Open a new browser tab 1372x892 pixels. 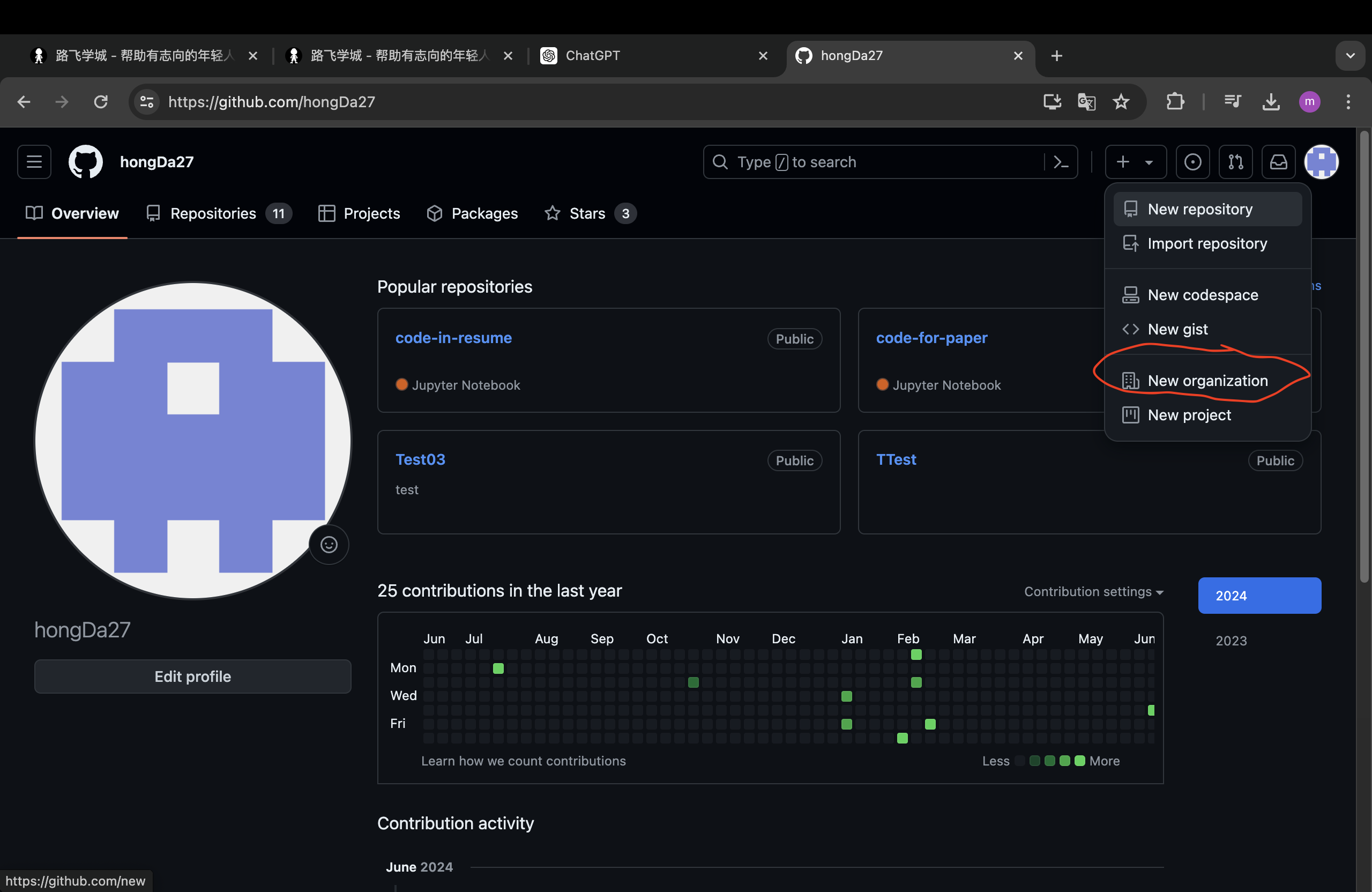[x=1056, y=56]
